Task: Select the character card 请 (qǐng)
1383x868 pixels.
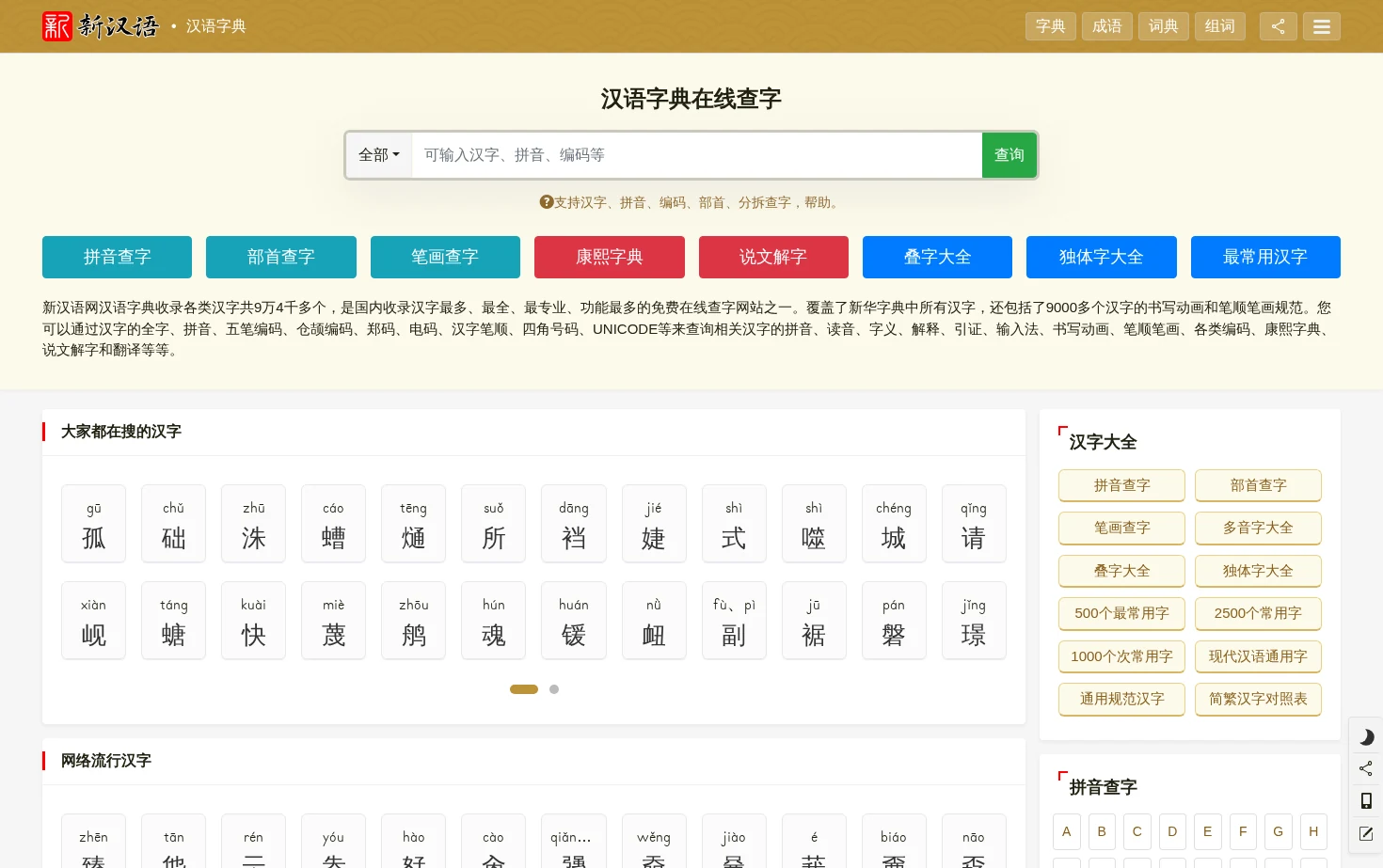Action: pos(974,524)
